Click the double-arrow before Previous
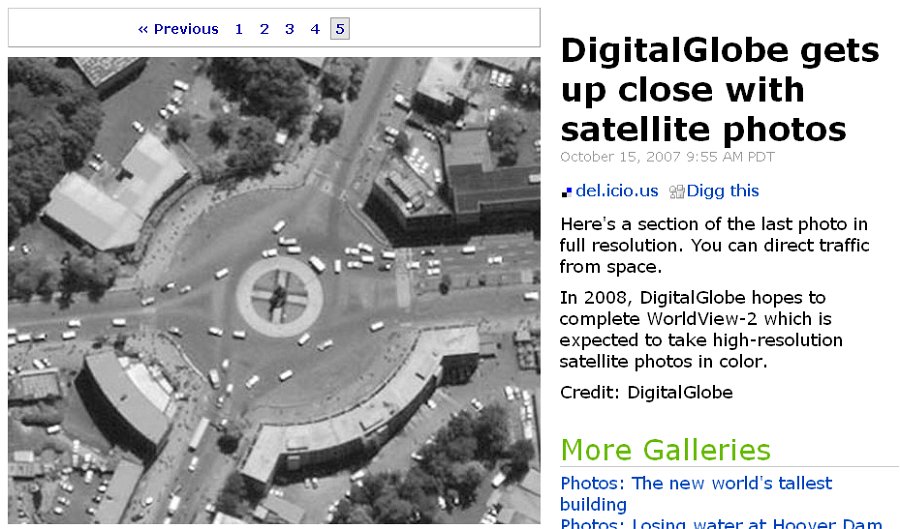Viewport: 900px width, 529px height. pos(143,29)
